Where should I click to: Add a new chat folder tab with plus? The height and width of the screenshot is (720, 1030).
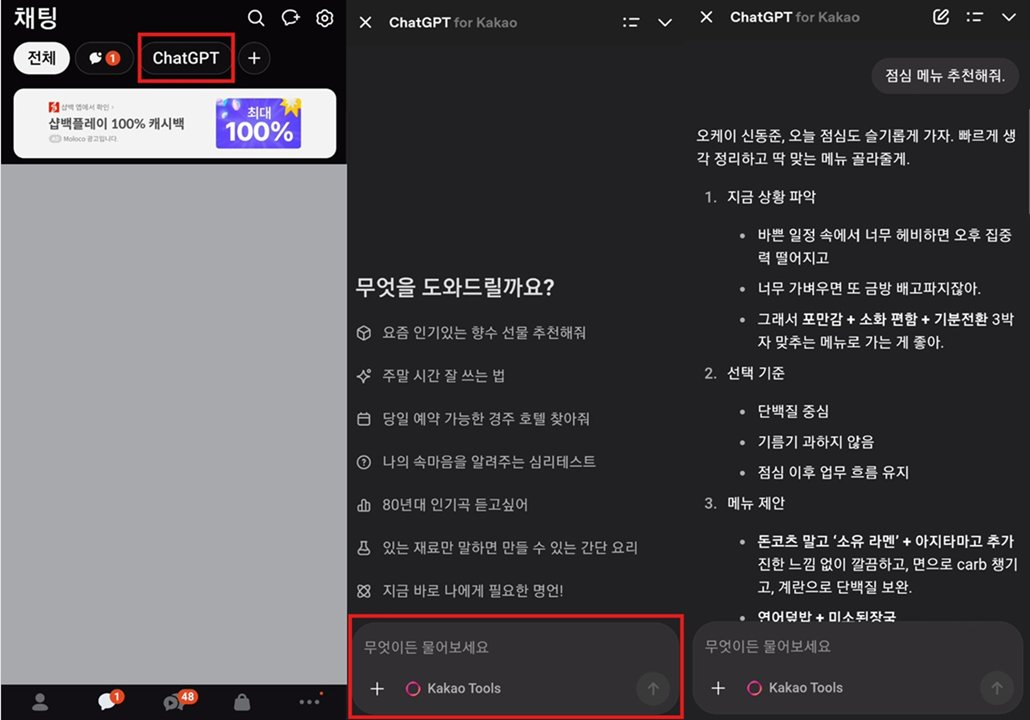[x=254, y=58]
